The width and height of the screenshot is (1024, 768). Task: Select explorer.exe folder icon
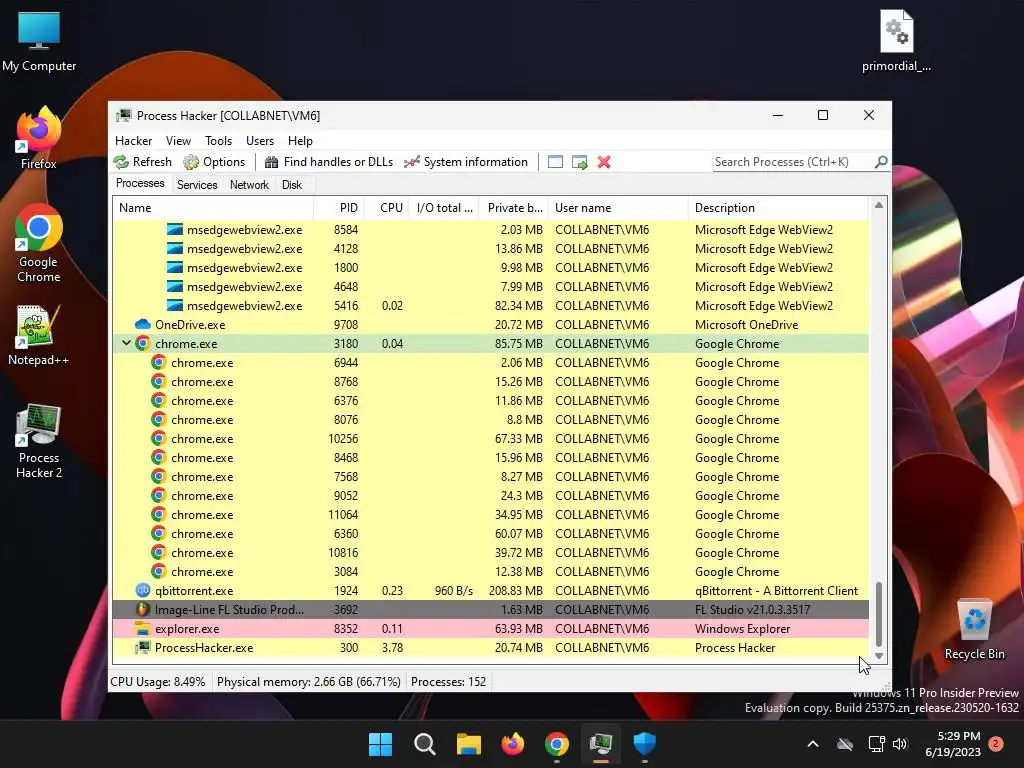coord(142,628)
